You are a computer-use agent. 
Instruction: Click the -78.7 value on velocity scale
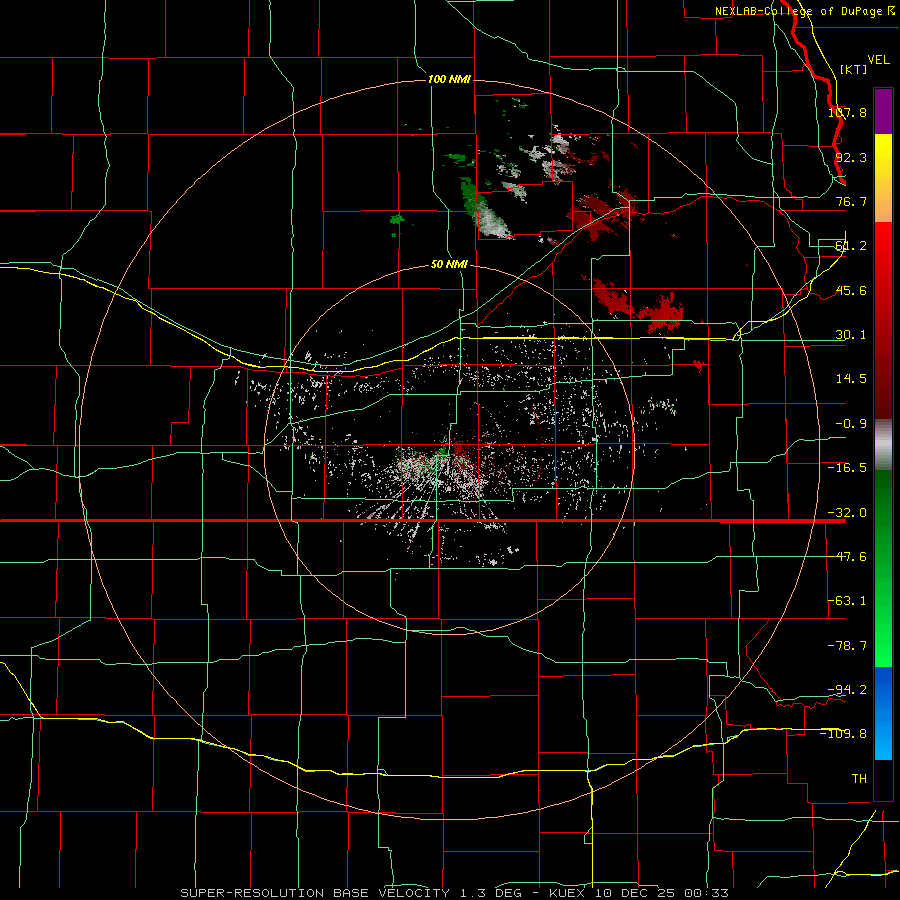(x=847, y=646)
